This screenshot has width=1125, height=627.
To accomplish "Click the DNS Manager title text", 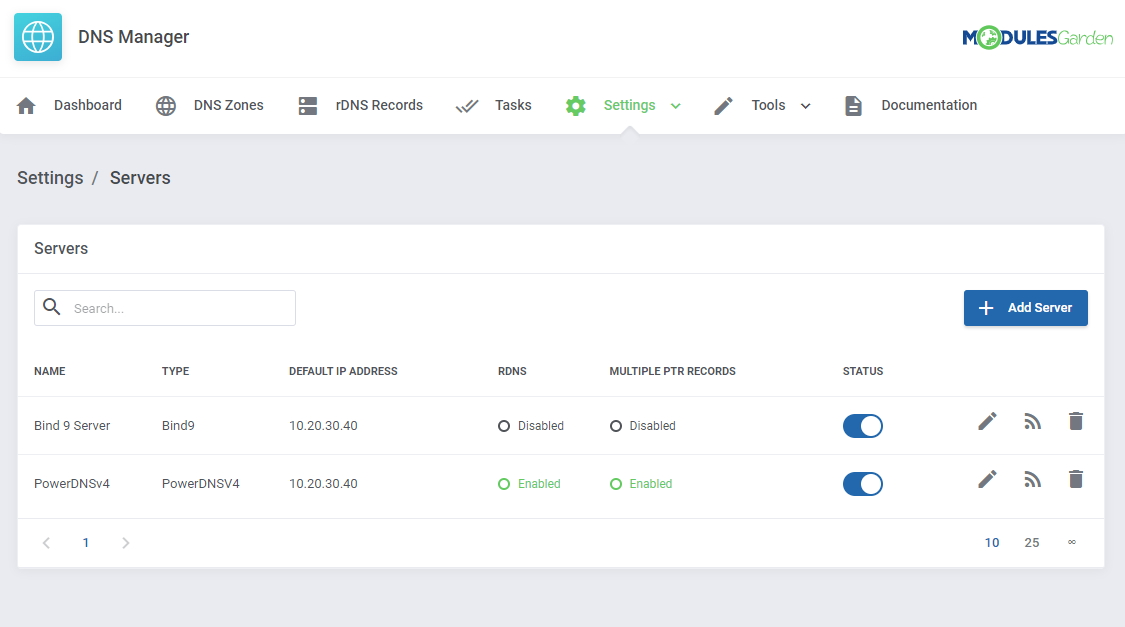I will pos(133,37).
